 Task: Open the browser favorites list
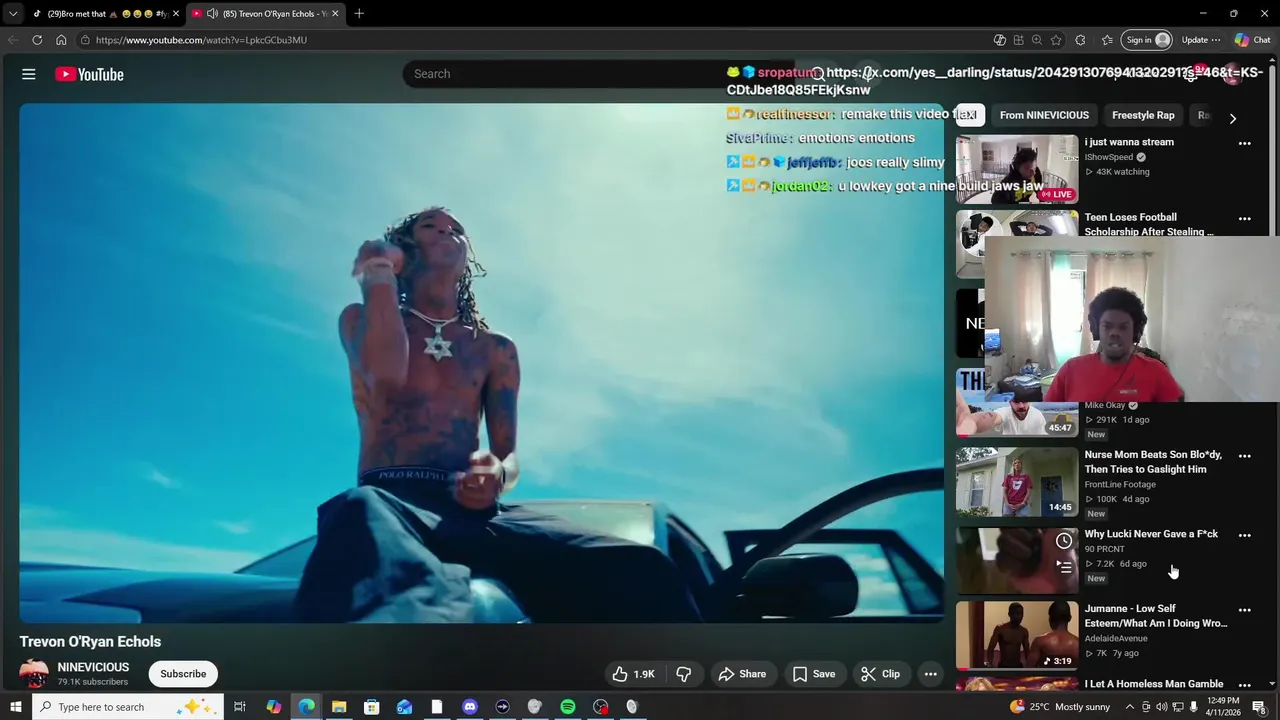[1107, 40]
